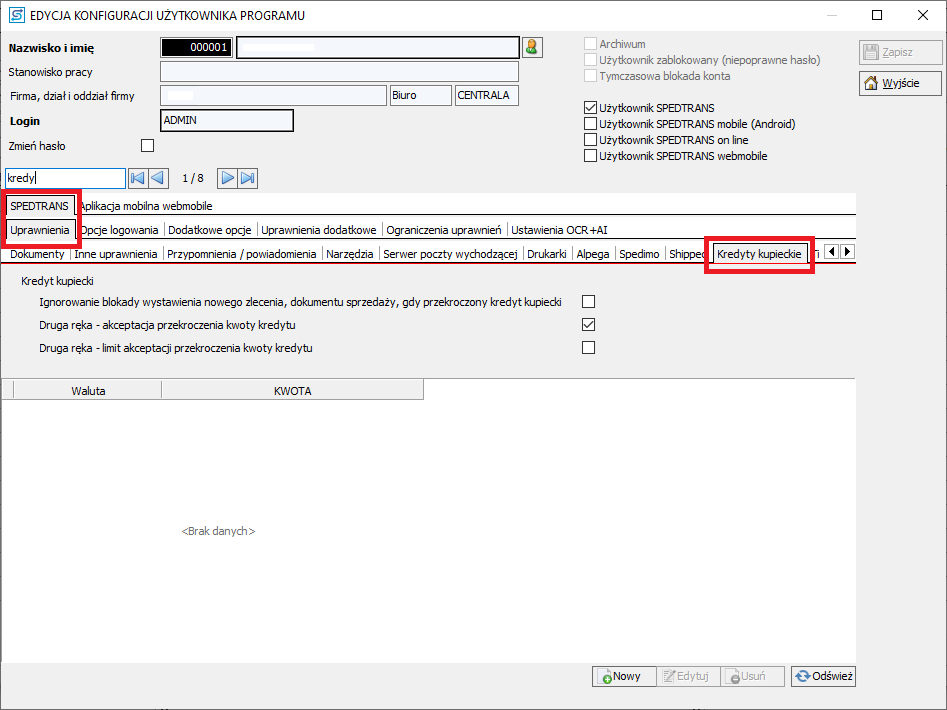Image resolution: width=947 pixels, height=710 pixels.
Task: Enable Użytkownik SPEDTRANS on line checkbox
Action: 590,140
